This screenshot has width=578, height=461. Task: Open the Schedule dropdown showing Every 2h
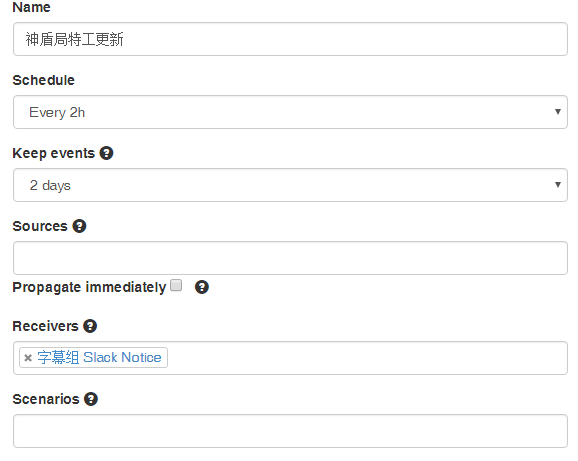[x=290, y=112]
